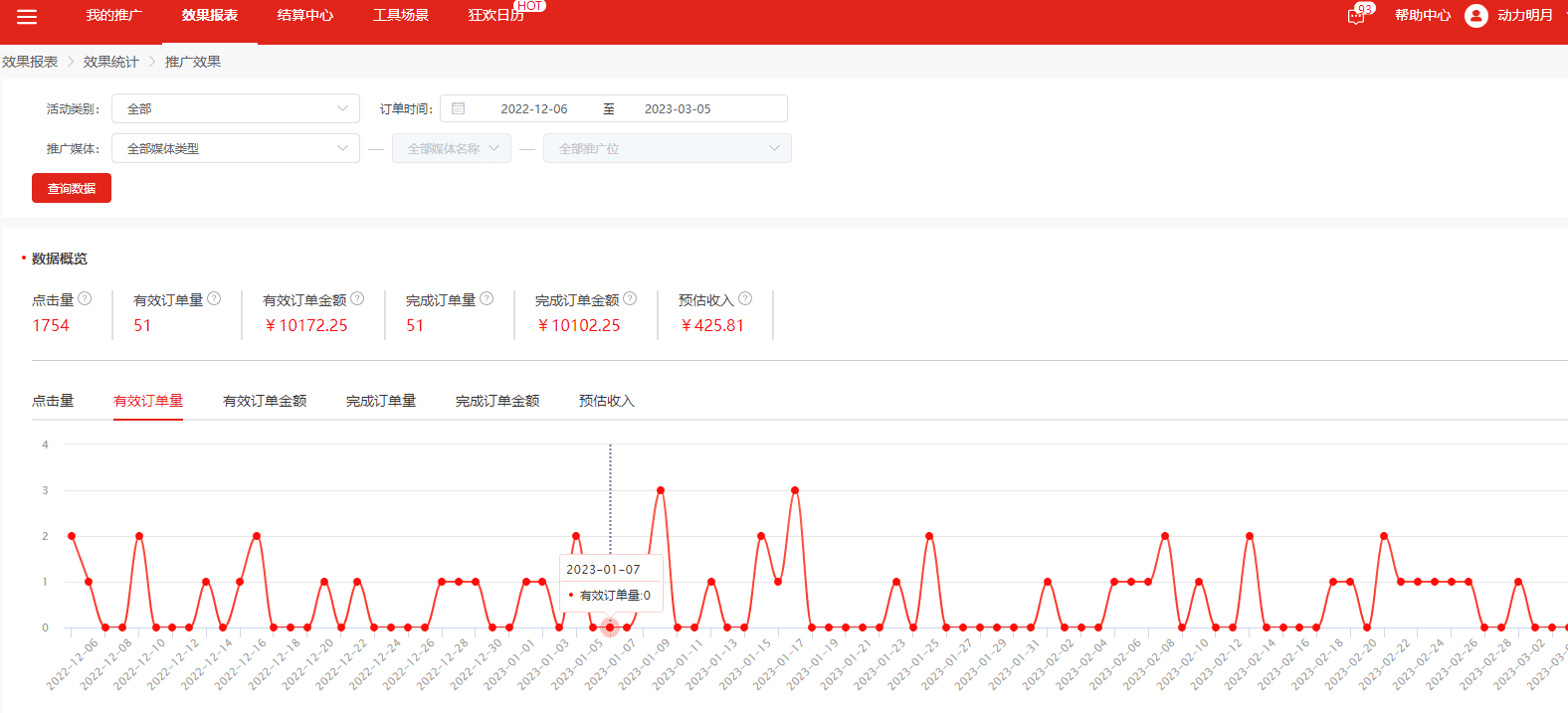
Task: Click the user avatar icon
Action: pos(1476,16)
